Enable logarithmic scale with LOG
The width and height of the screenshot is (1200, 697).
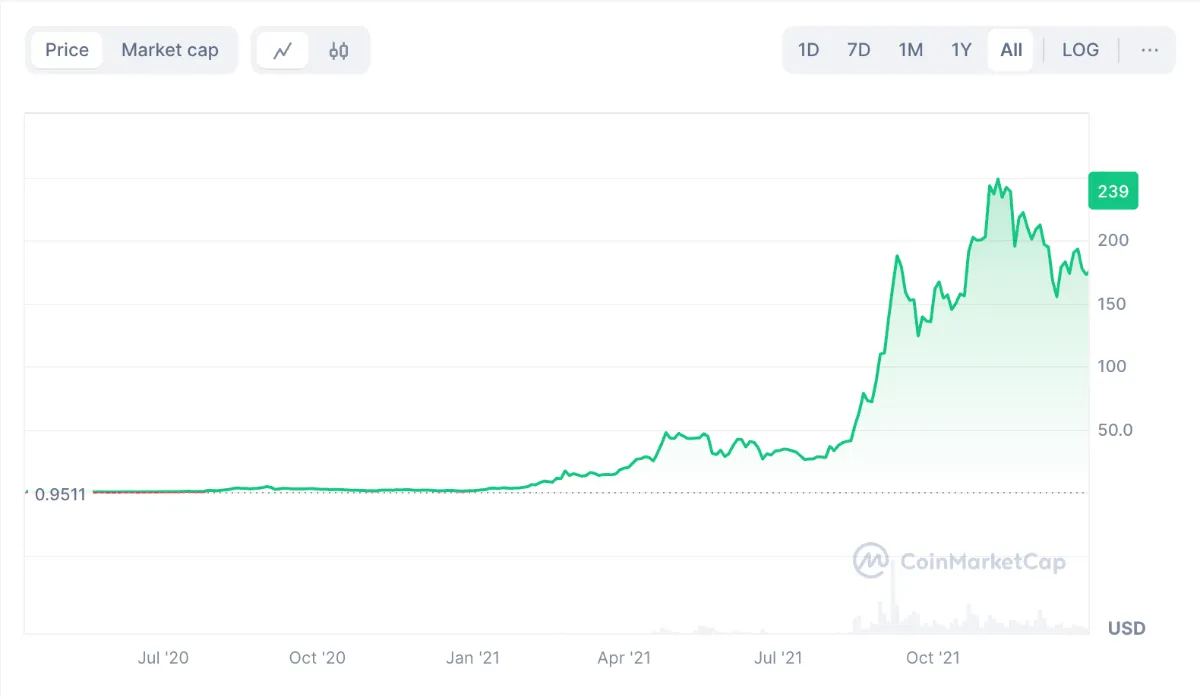[1080, 50]
